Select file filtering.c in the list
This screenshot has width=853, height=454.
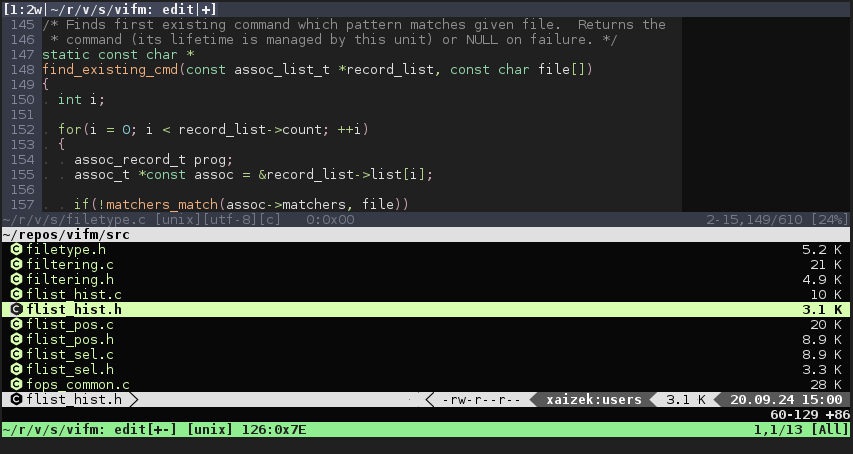tap(70, 265)
